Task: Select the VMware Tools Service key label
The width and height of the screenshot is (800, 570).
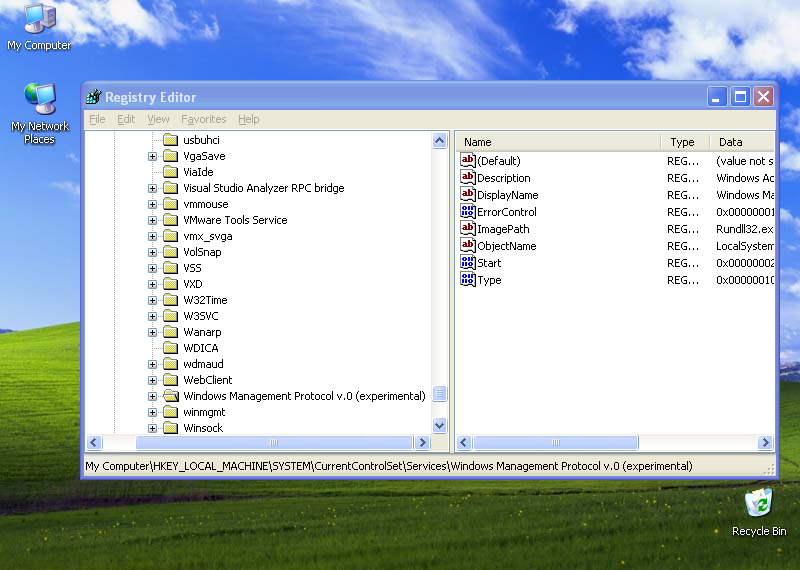Action: pyautogui.click(x=235, y=220)
